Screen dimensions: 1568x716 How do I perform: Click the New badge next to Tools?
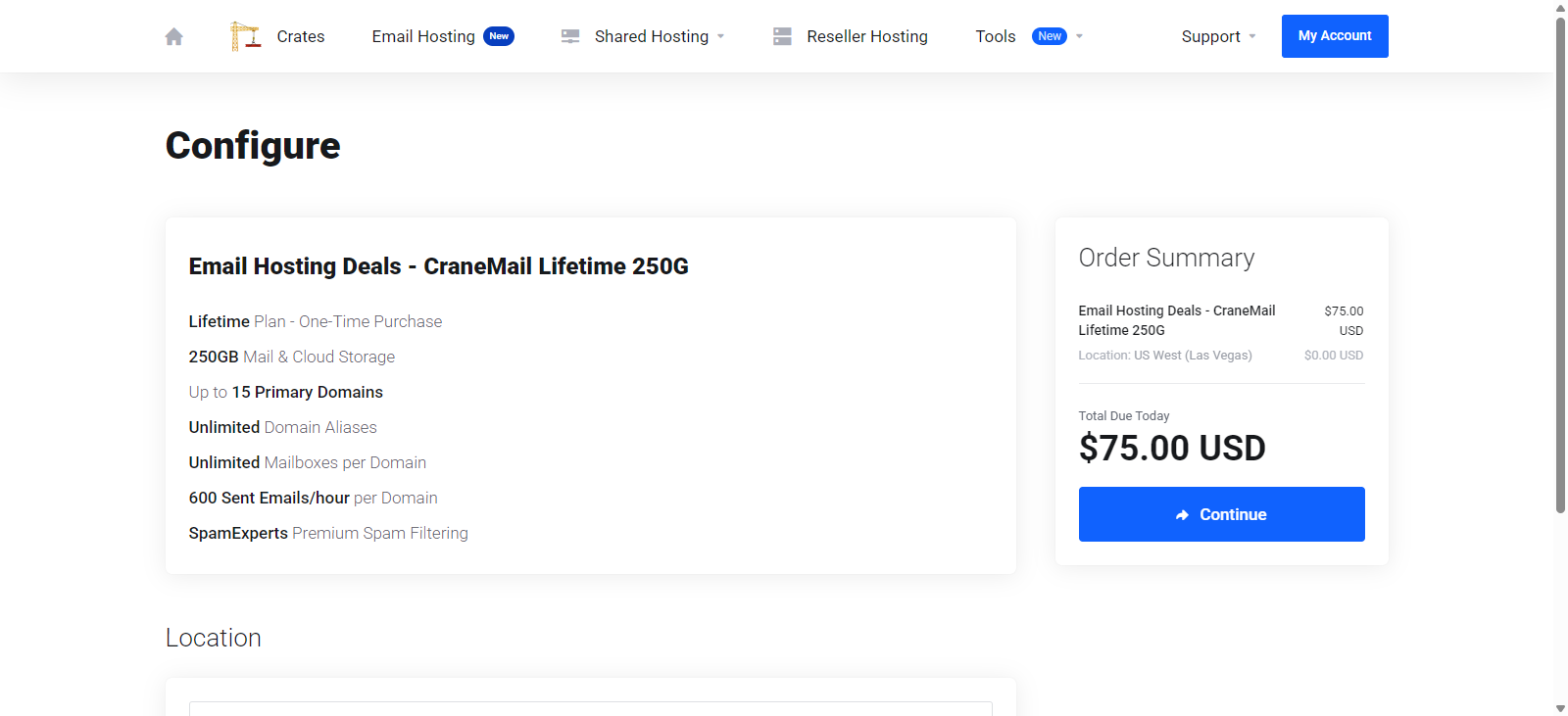(1050, 36)
